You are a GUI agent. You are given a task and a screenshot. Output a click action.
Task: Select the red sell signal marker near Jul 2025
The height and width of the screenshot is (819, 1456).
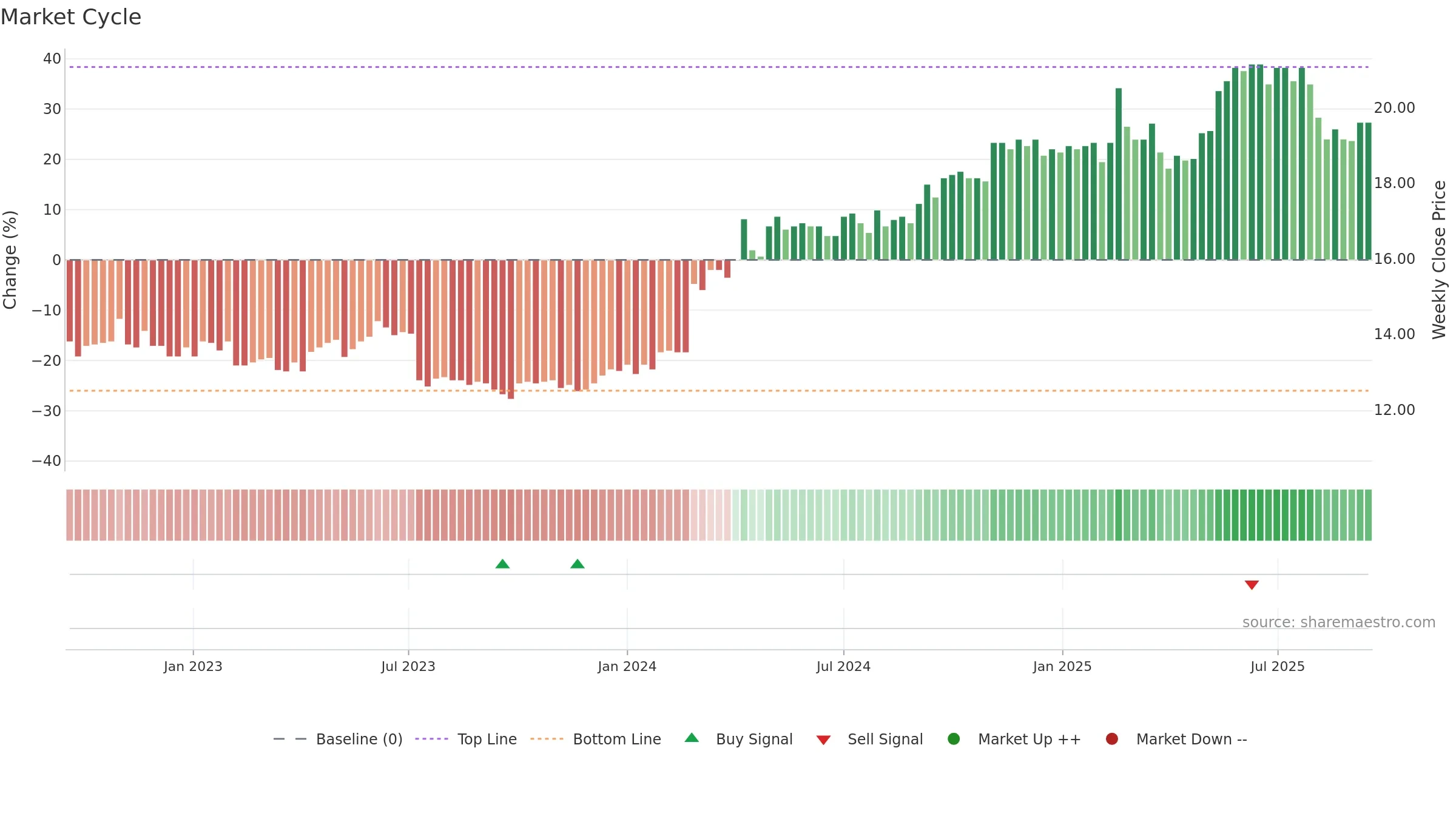[1252, 585]
